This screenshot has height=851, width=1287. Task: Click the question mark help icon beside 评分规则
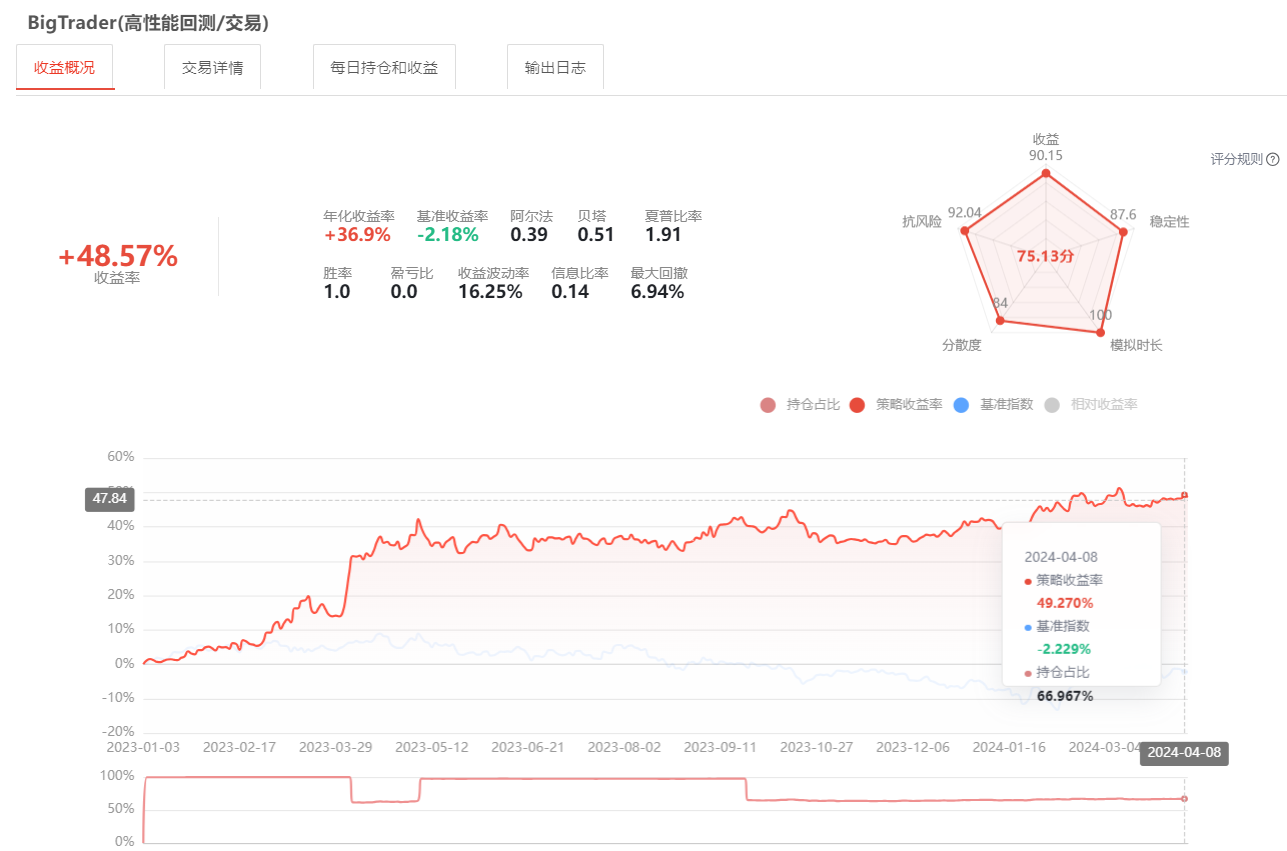click(x=1273, y=160)
